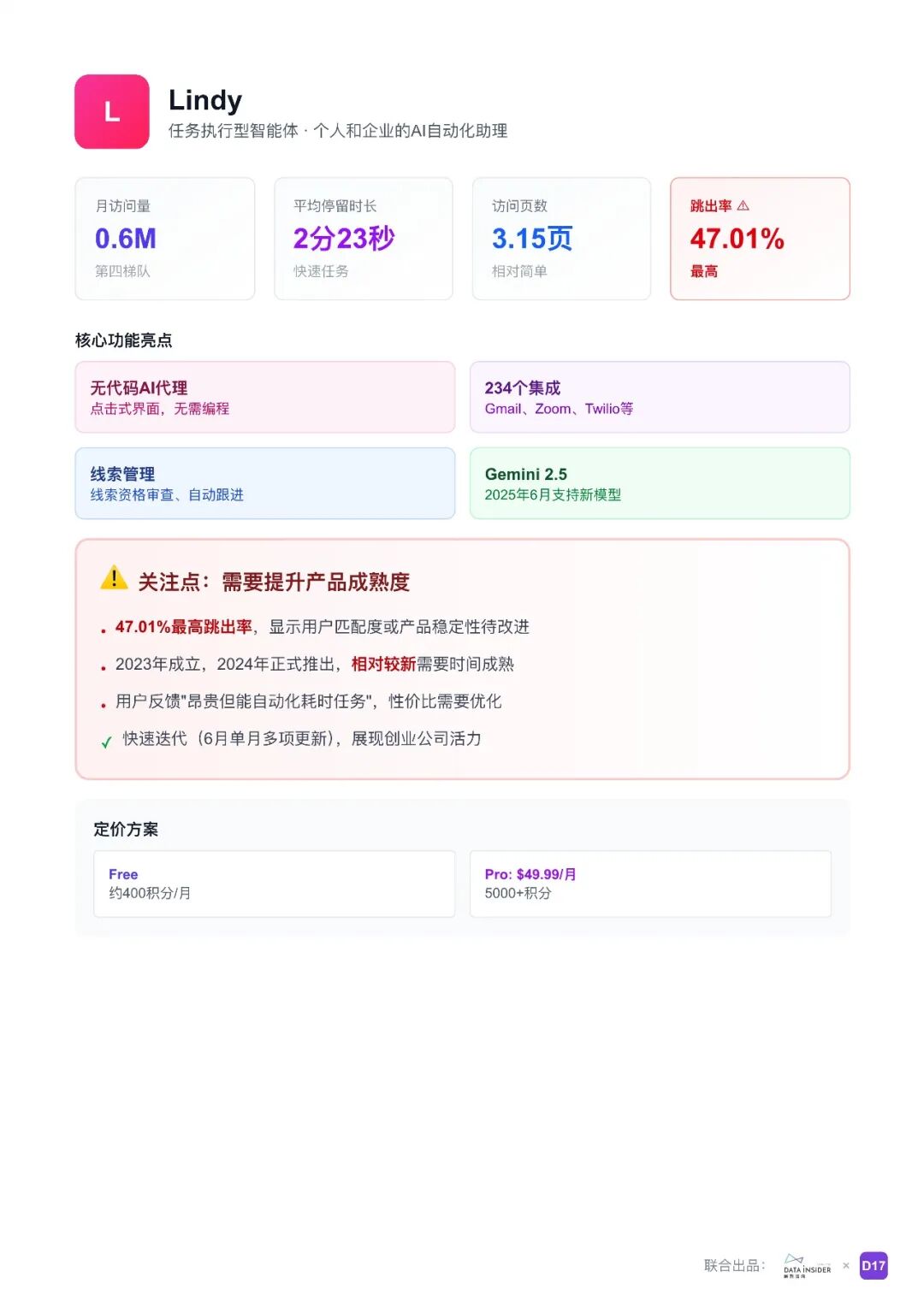Click the subtitle 任务执行型智能体

click(233, 131)
